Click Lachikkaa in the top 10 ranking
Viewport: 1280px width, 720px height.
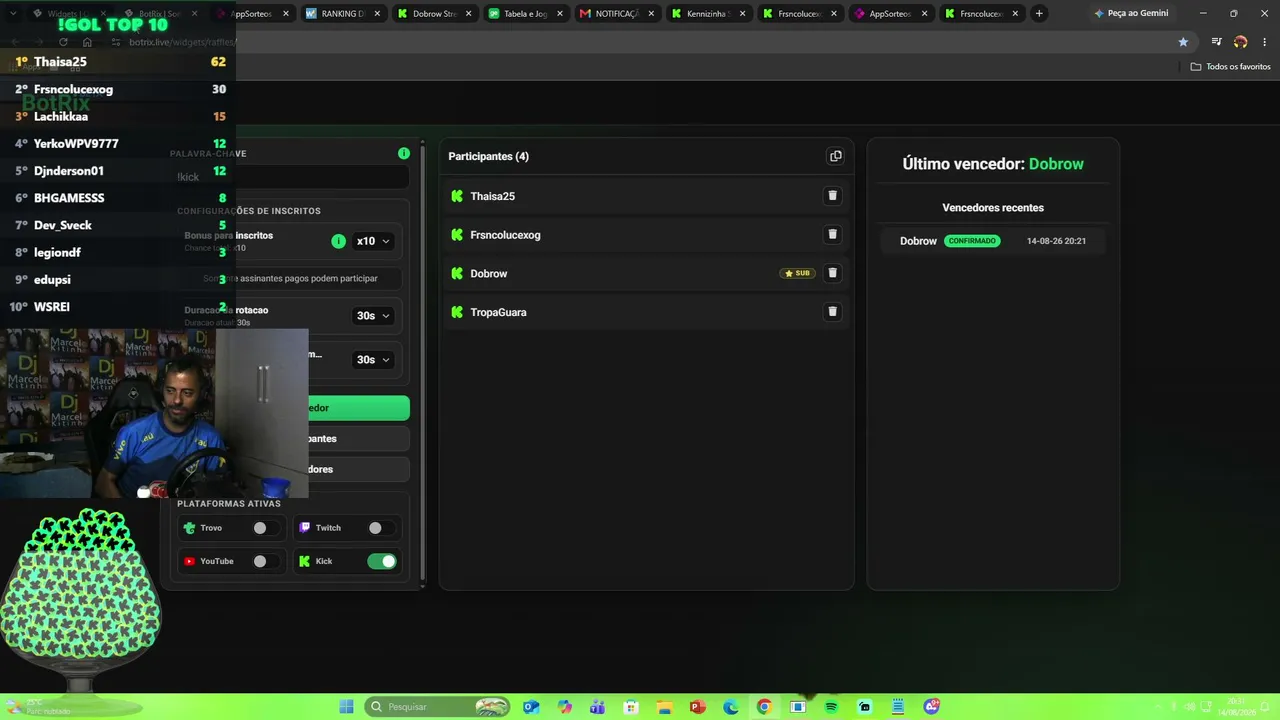(x=61, y=117)
